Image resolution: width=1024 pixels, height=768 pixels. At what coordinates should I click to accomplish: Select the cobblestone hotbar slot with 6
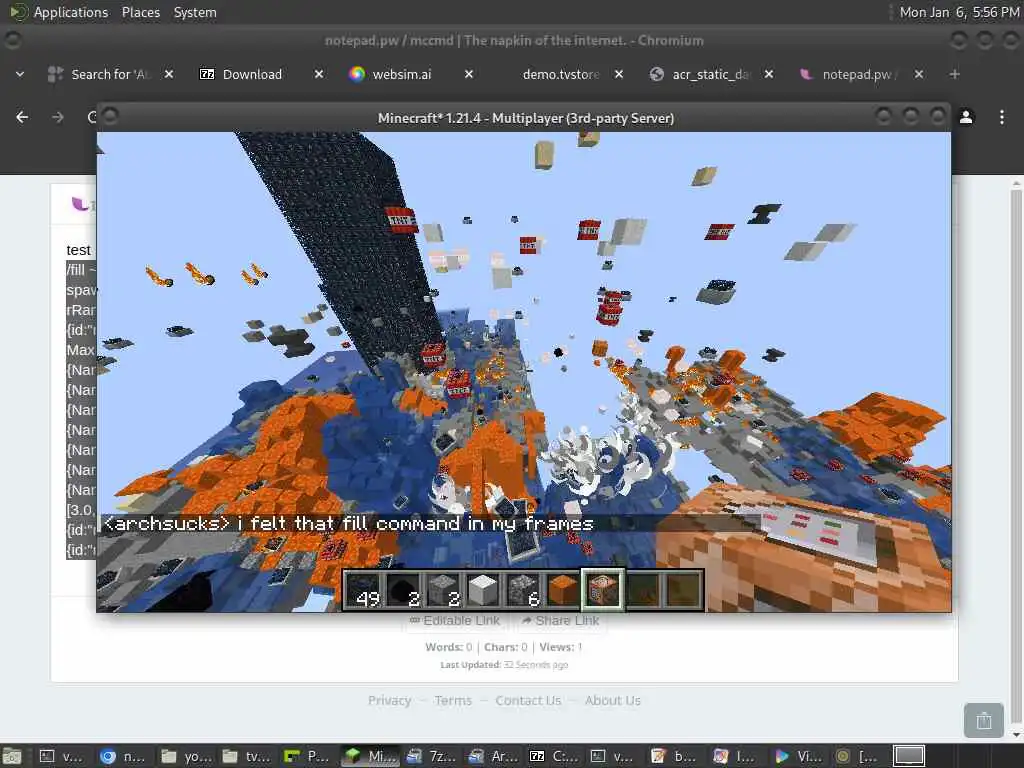[523, 590]
